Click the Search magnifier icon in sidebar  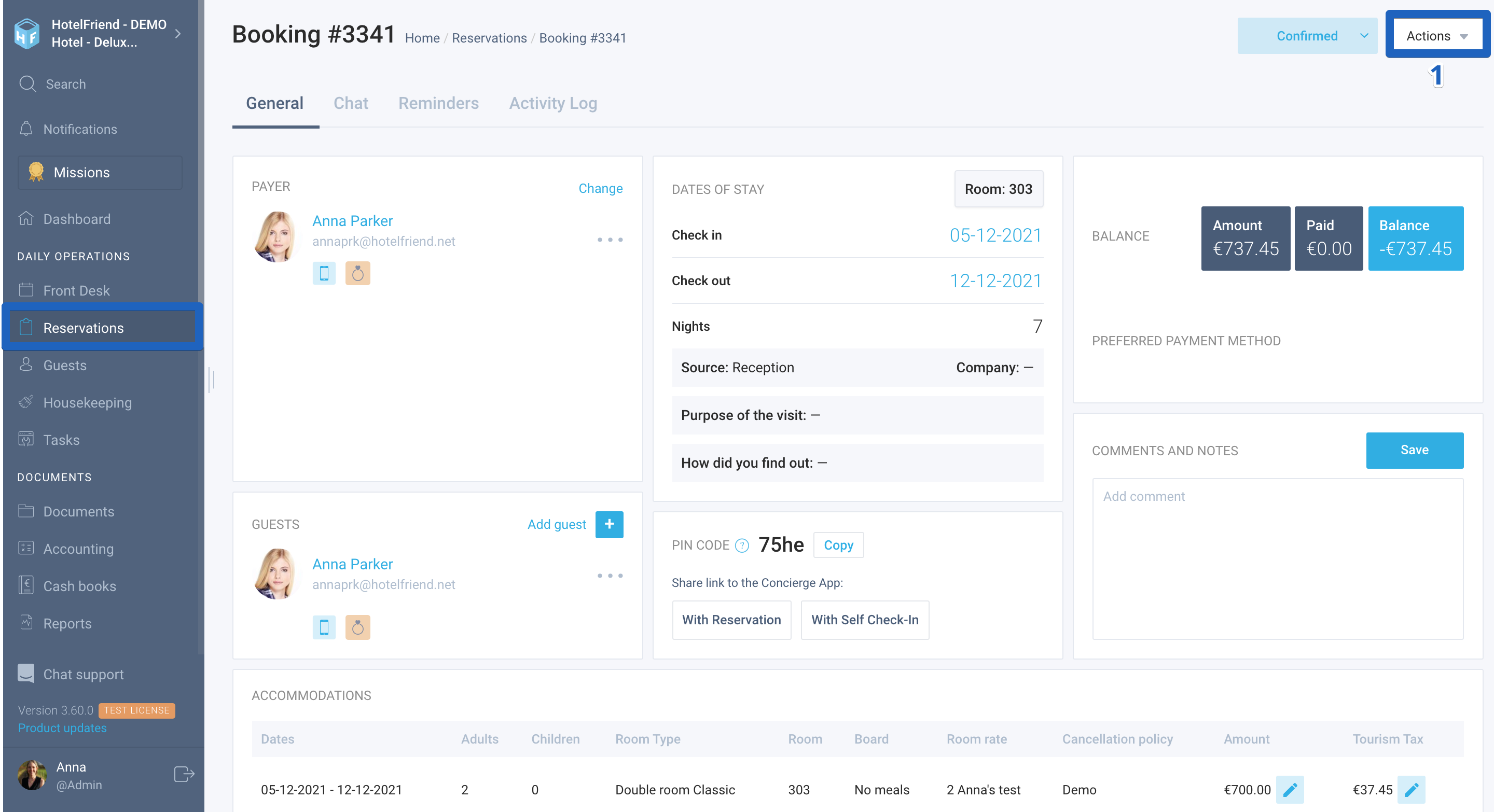coord(27,84)
